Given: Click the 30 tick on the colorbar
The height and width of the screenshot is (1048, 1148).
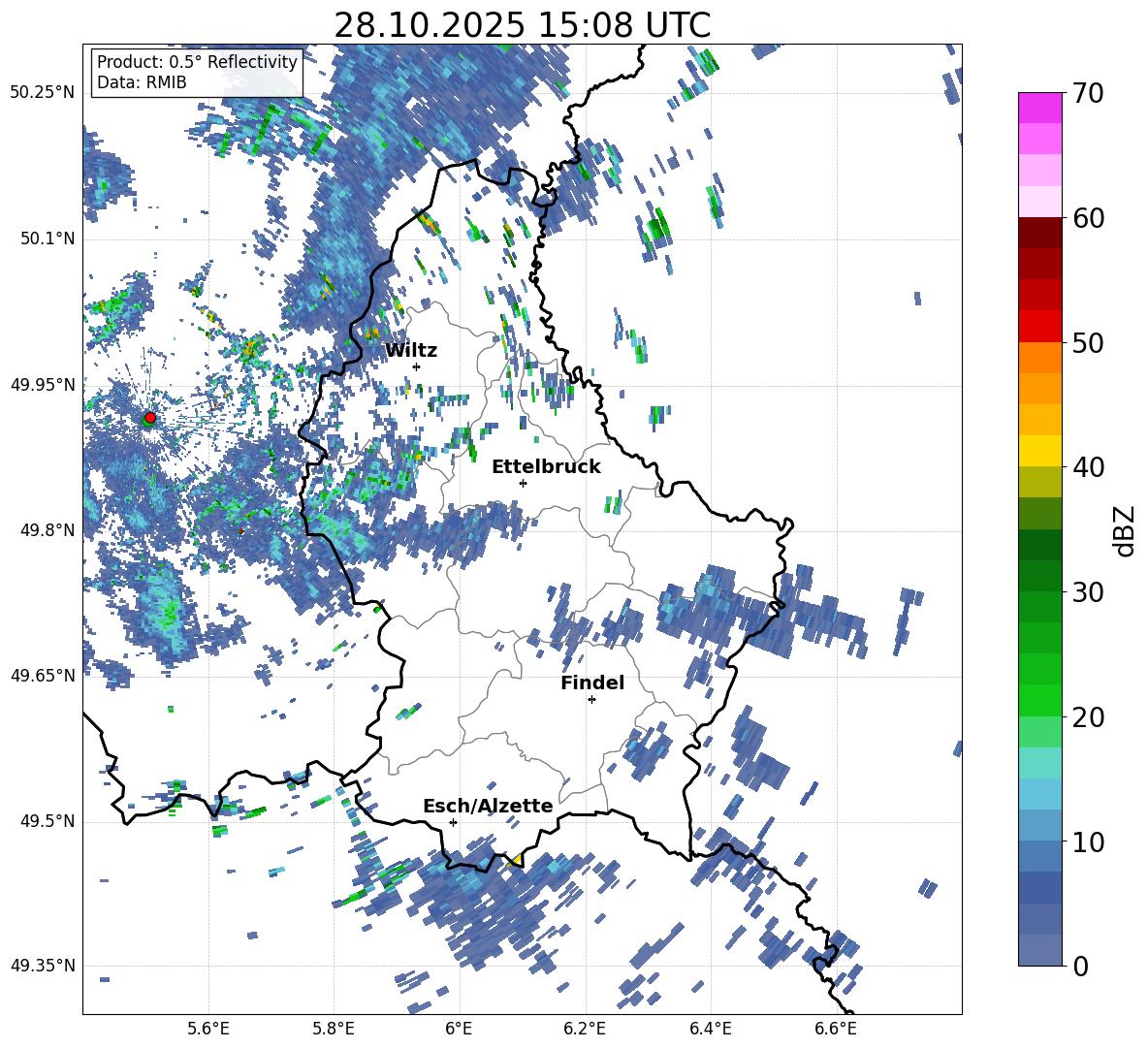Looking at the screenshot, I should 1088,591.
